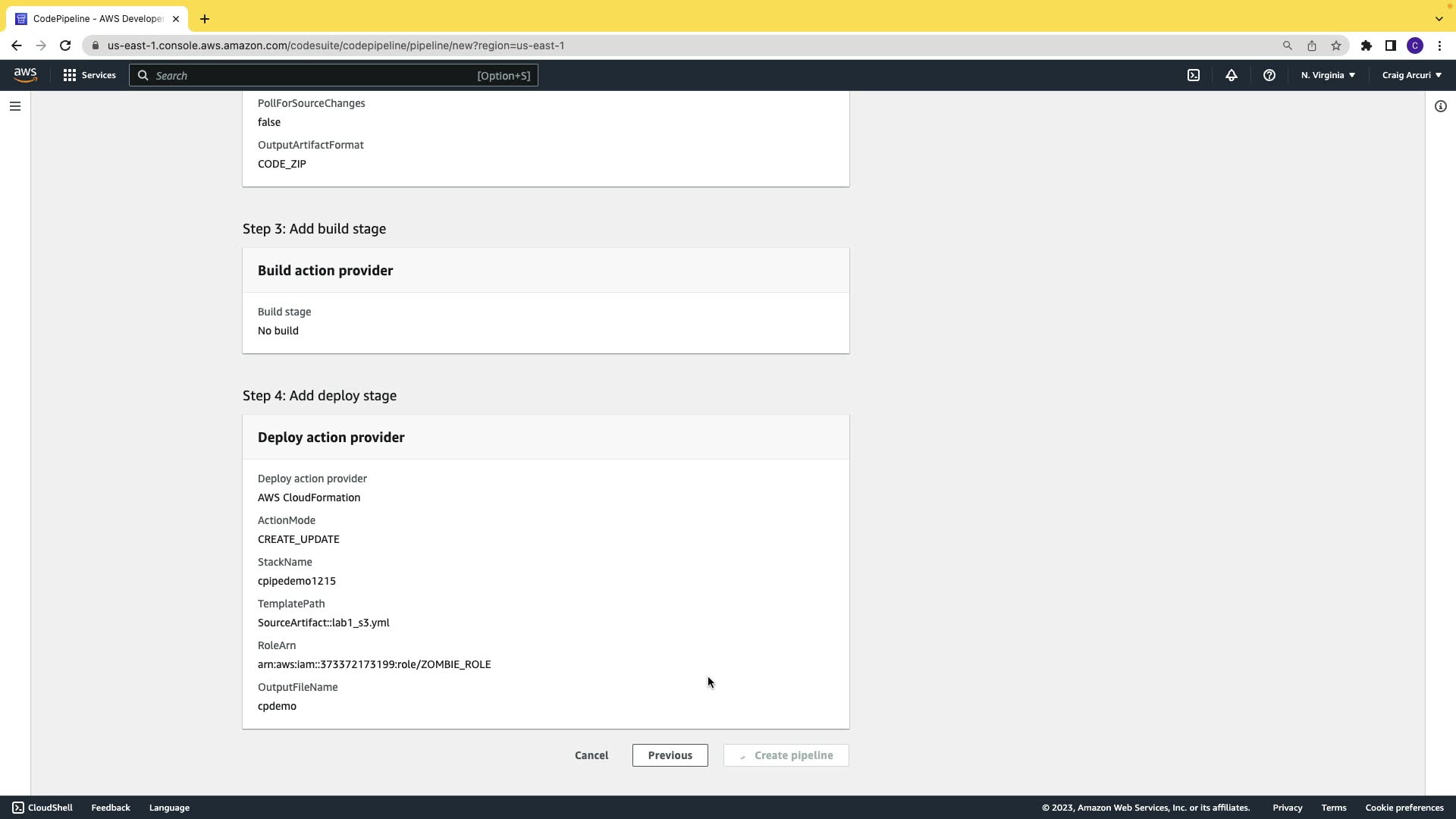
Task: Click the AWS logo home icon
Action: (x=25, y=74)
